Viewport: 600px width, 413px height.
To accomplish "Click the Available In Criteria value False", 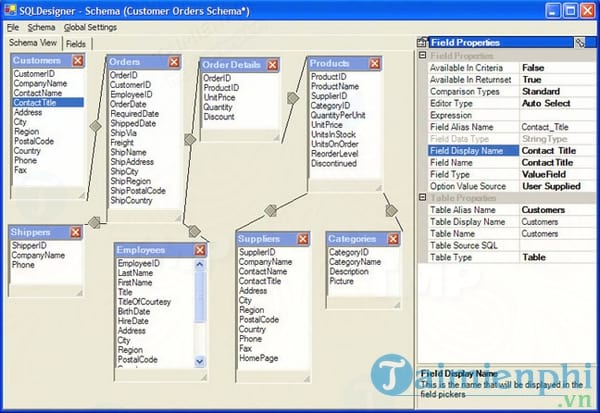I will tap(557, 68).
